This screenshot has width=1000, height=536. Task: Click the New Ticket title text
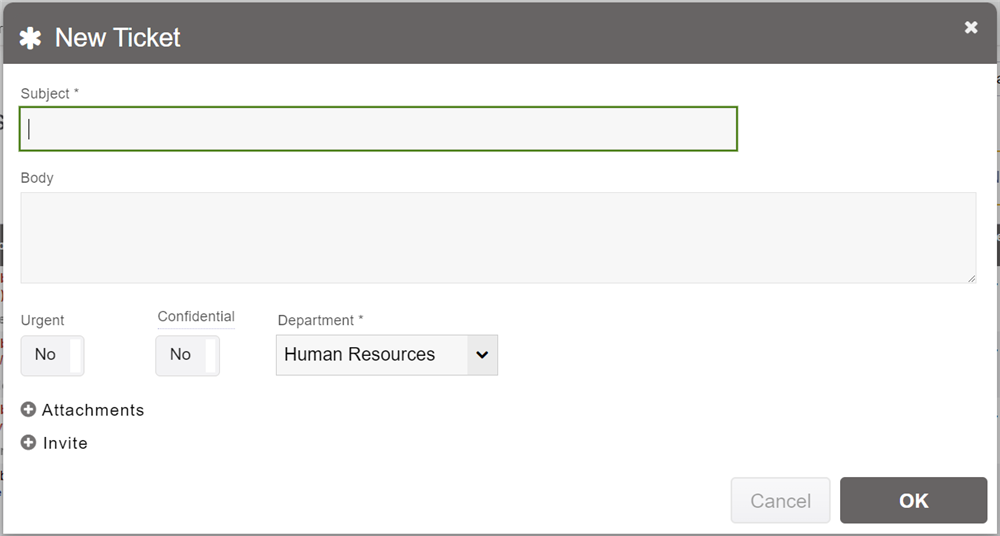click(x=118, y=38)
